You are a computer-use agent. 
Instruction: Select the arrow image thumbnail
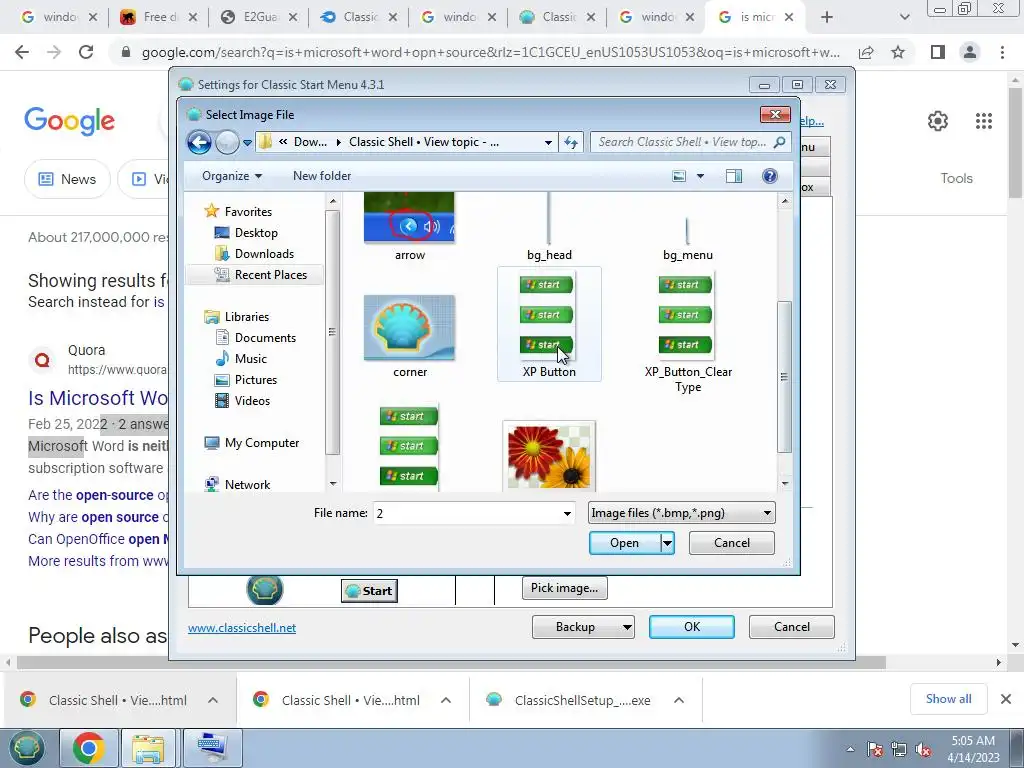click(x=409, y=219)
